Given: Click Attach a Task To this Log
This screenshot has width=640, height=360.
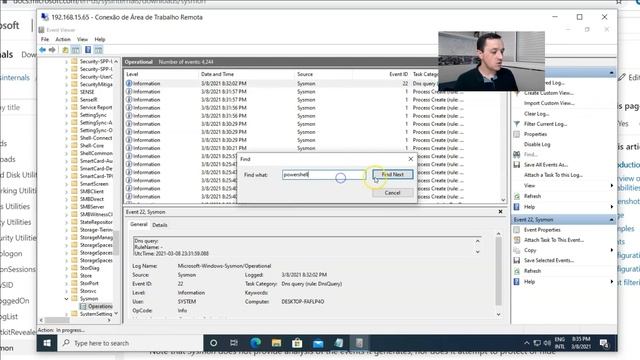Looking at the screenshot, I should 553,175.
